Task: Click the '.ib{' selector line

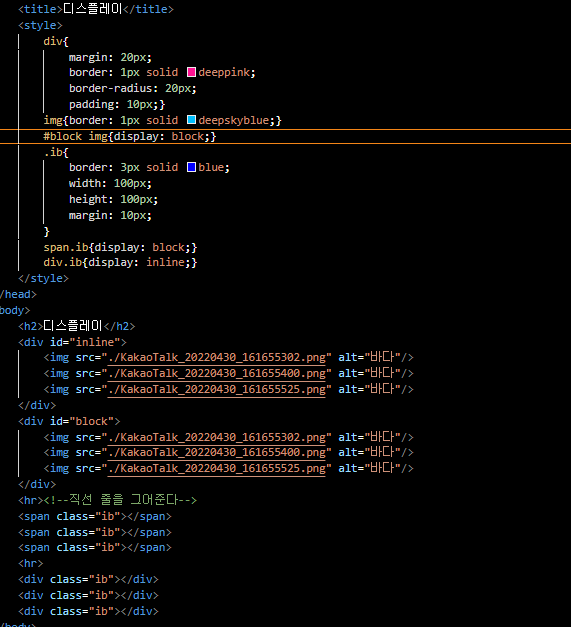Action: 56,152
